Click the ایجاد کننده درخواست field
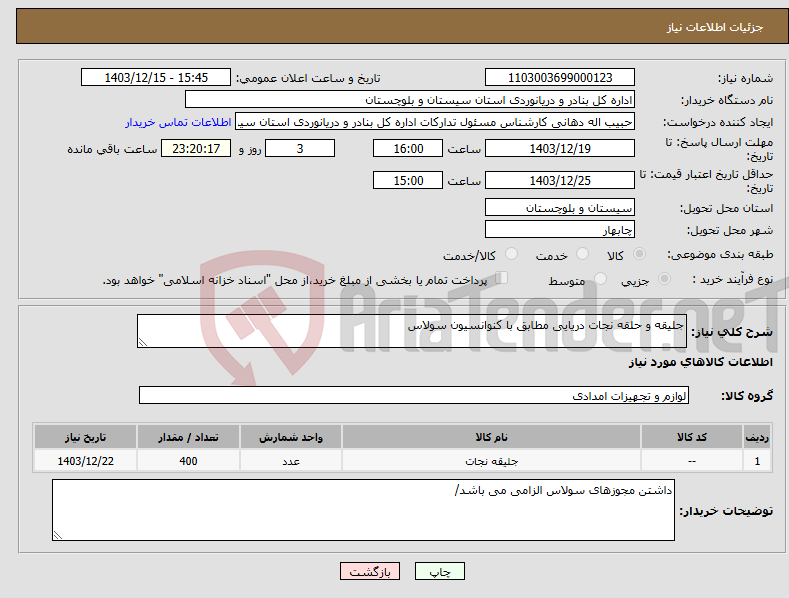Viewport: 789px width, 598px height. 435,122
